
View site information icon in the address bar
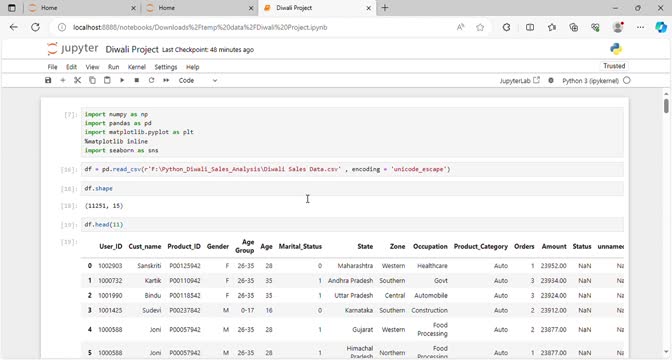tap(62, 27)
